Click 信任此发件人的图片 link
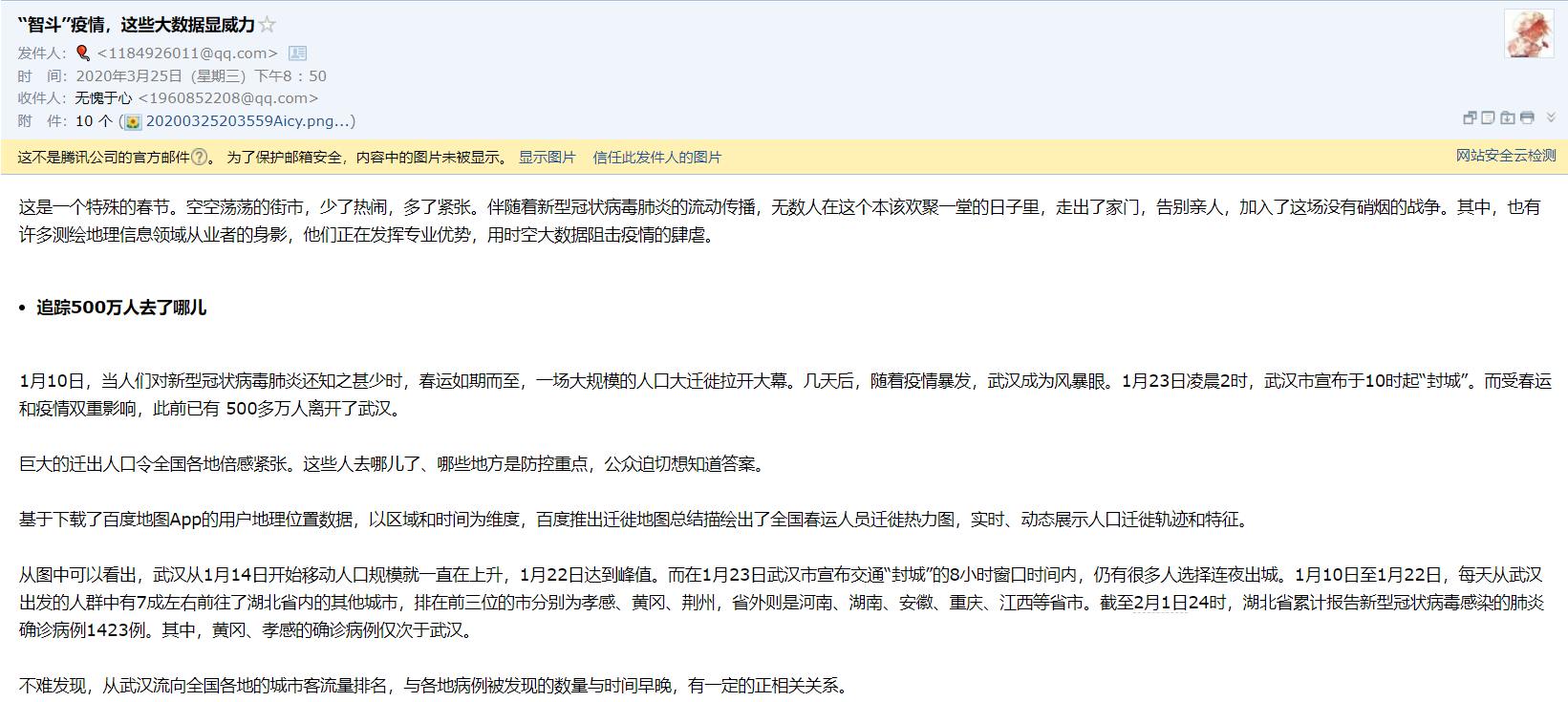This screenshot has width=1568, height=702. [656, 158]
